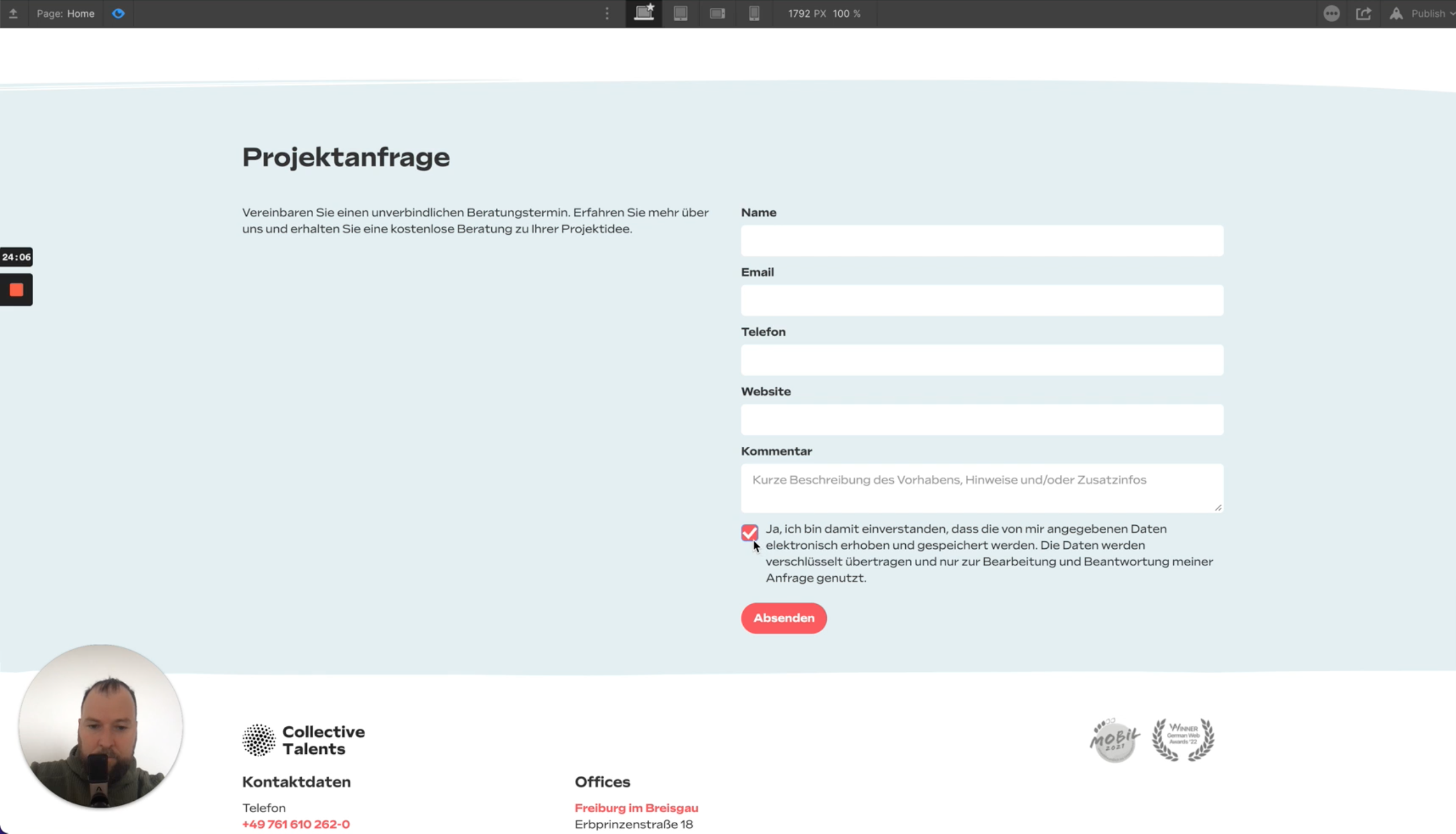Click the consent text starting 'Ja, ich bin damit'

tap(989, 553)
